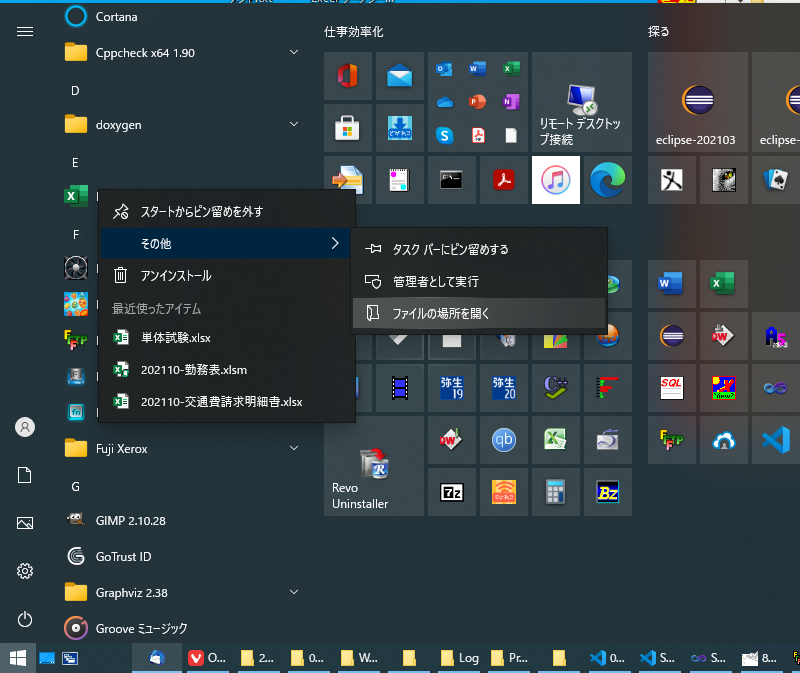Open the Command Prompt tile
Screen dimensions: 800x673
pos(452,180)
